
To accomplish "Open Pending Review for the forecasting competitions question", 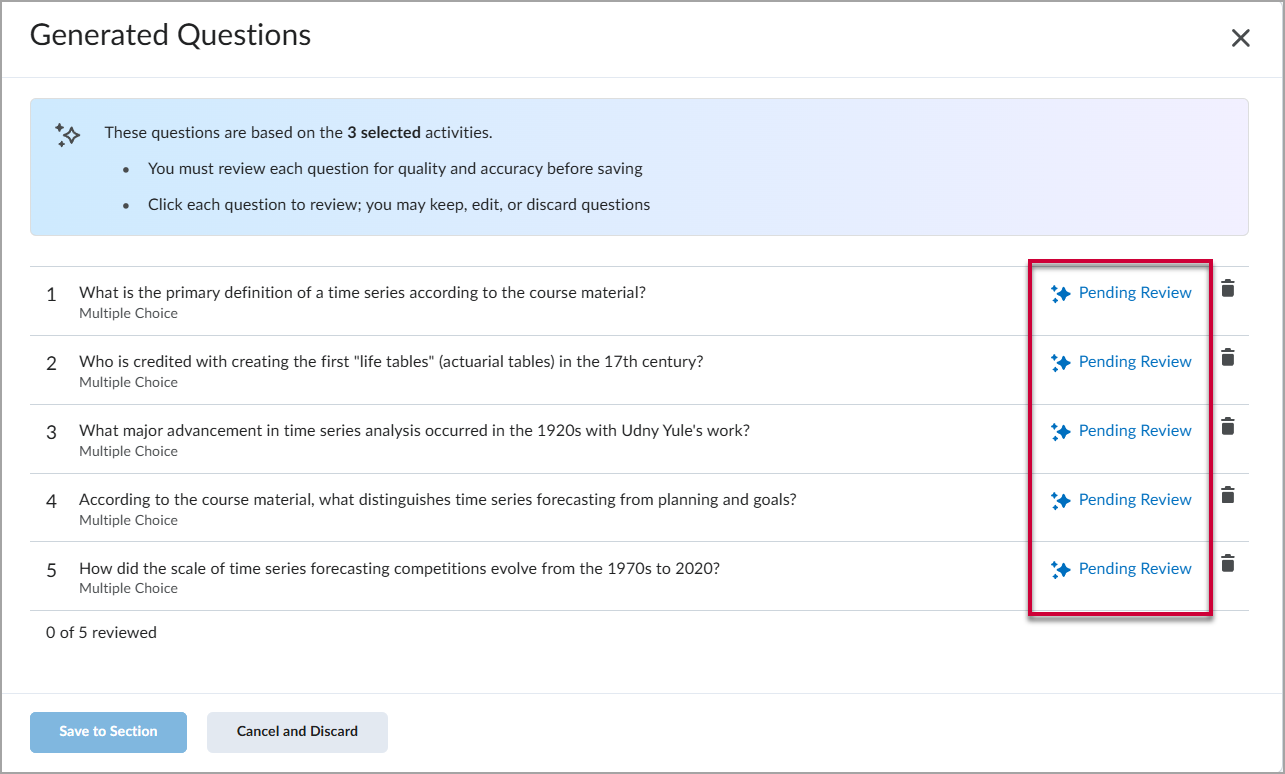I will (x=1135, y=569).
